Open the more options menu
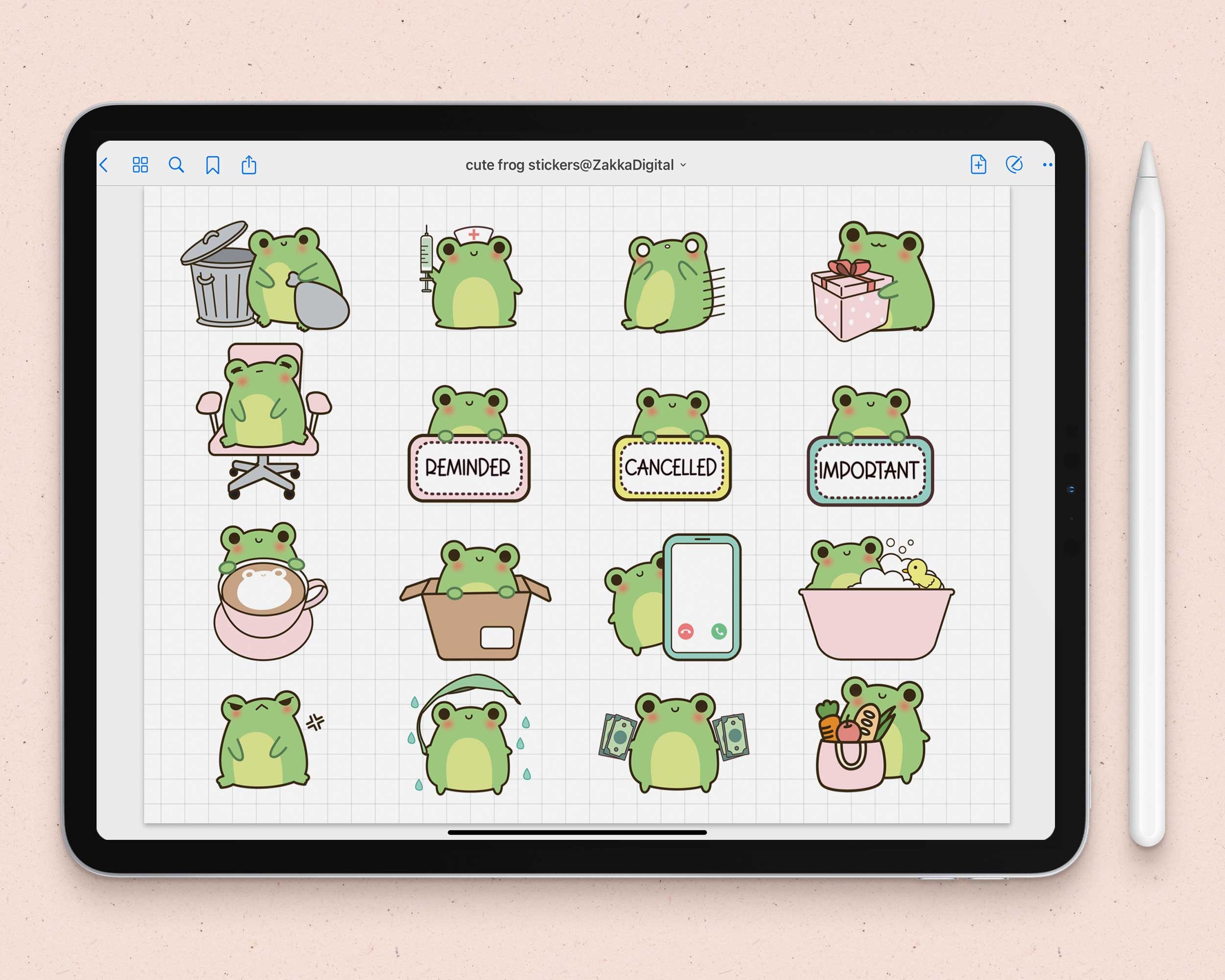 pyautogui.click(x=1048, y=165)
